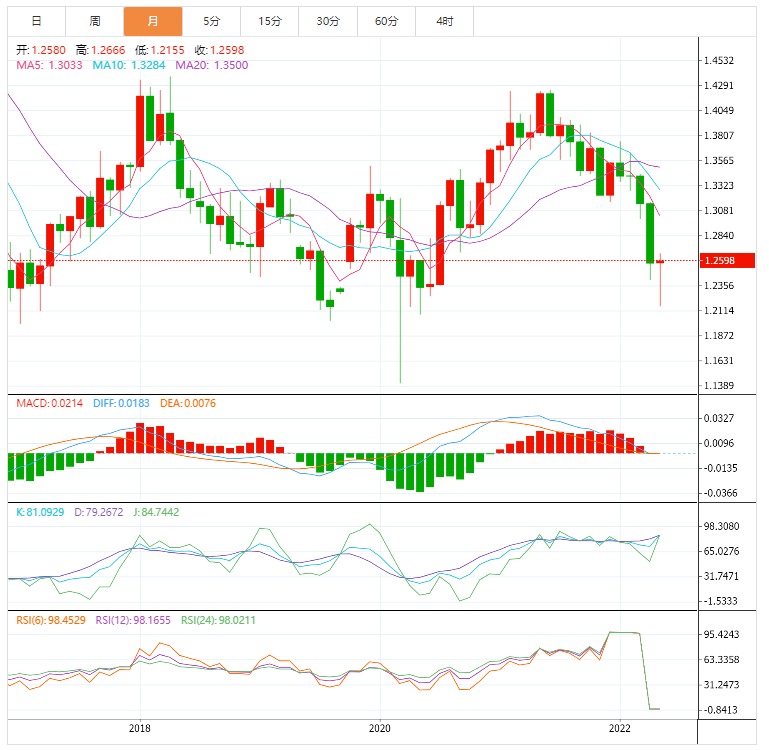Open the 4时 timeframe tab
769x750 pixels.
pyautogui.click(x=445, y=22)
